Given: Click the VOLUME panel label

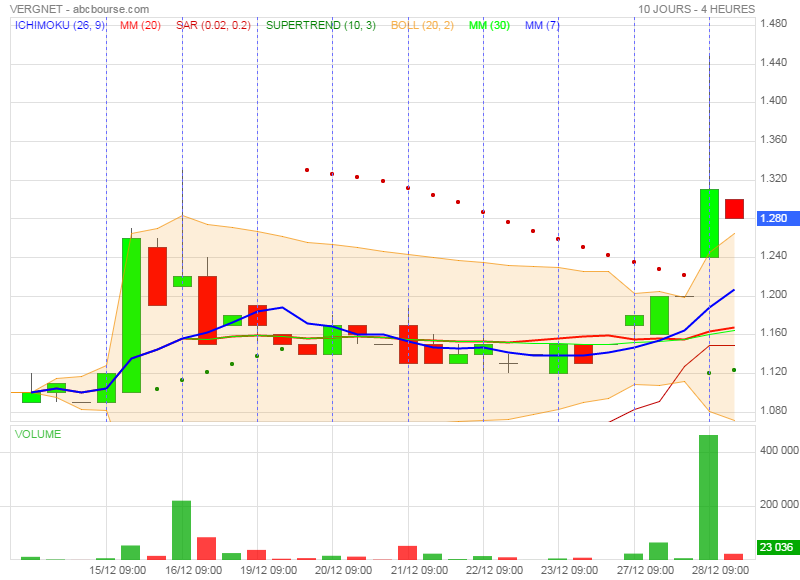Looking at the screenshot, I should pos(38,434).
